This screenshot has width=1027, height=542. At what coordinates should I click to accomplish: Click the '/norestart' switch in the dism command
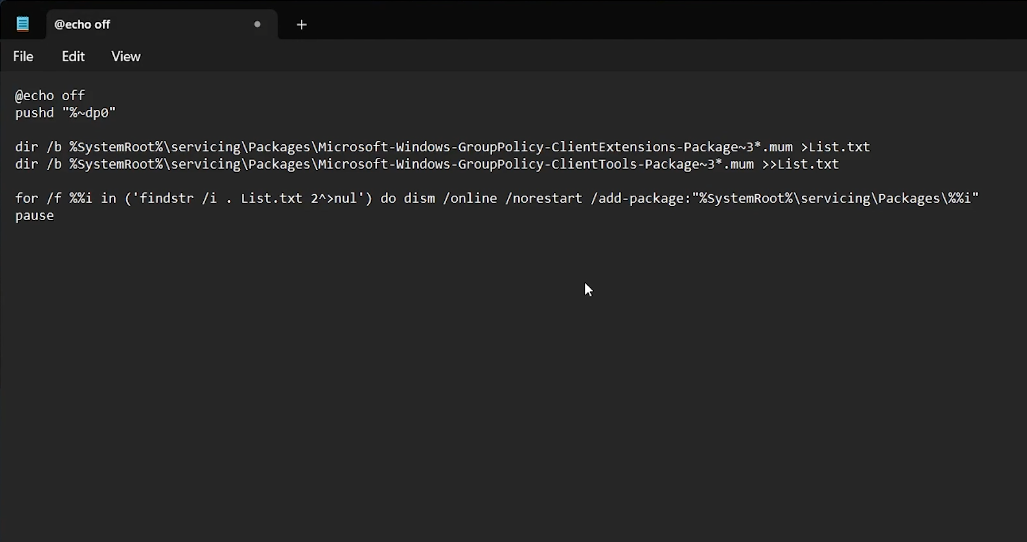tap(544, 198)
